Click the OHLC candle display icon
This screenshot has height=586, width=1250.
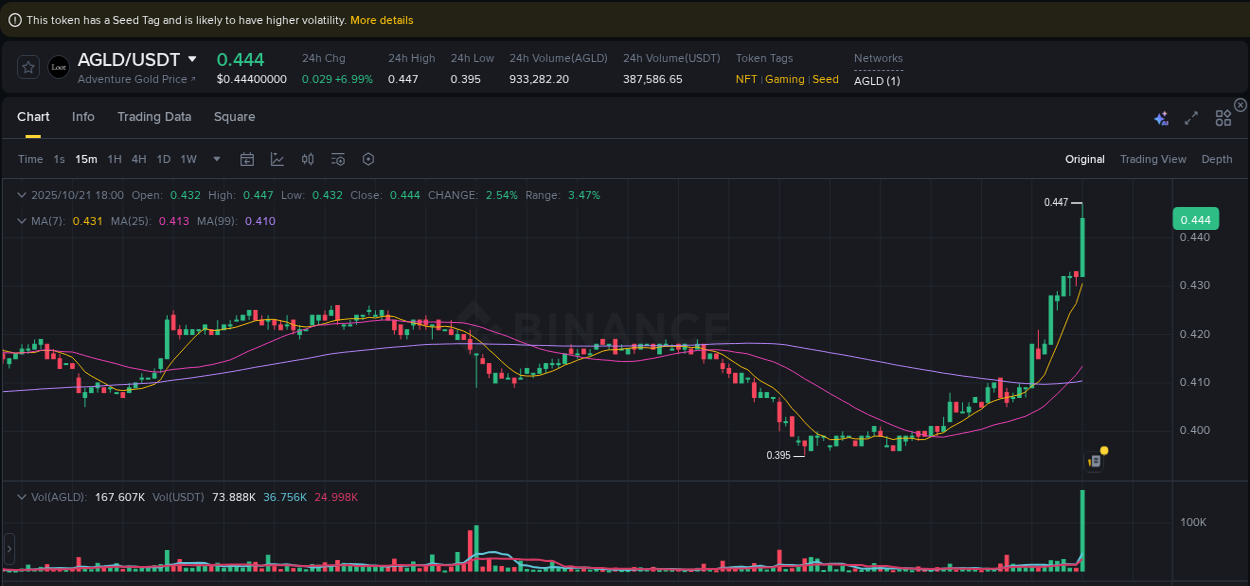(307, 159)
